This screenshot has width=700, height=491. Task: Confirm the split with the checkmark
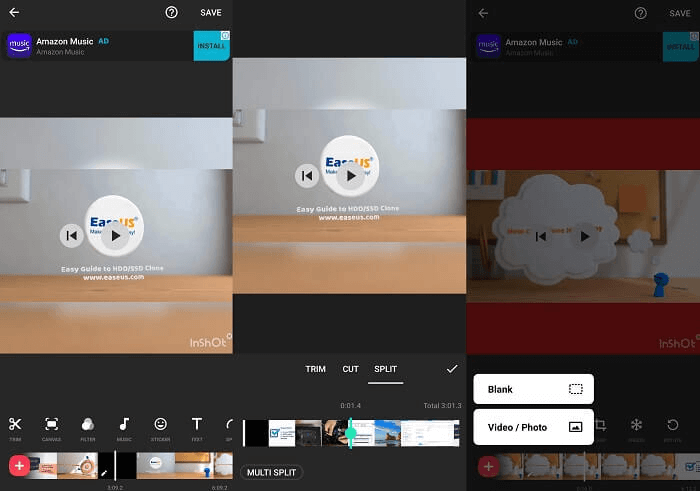(451, 369)
